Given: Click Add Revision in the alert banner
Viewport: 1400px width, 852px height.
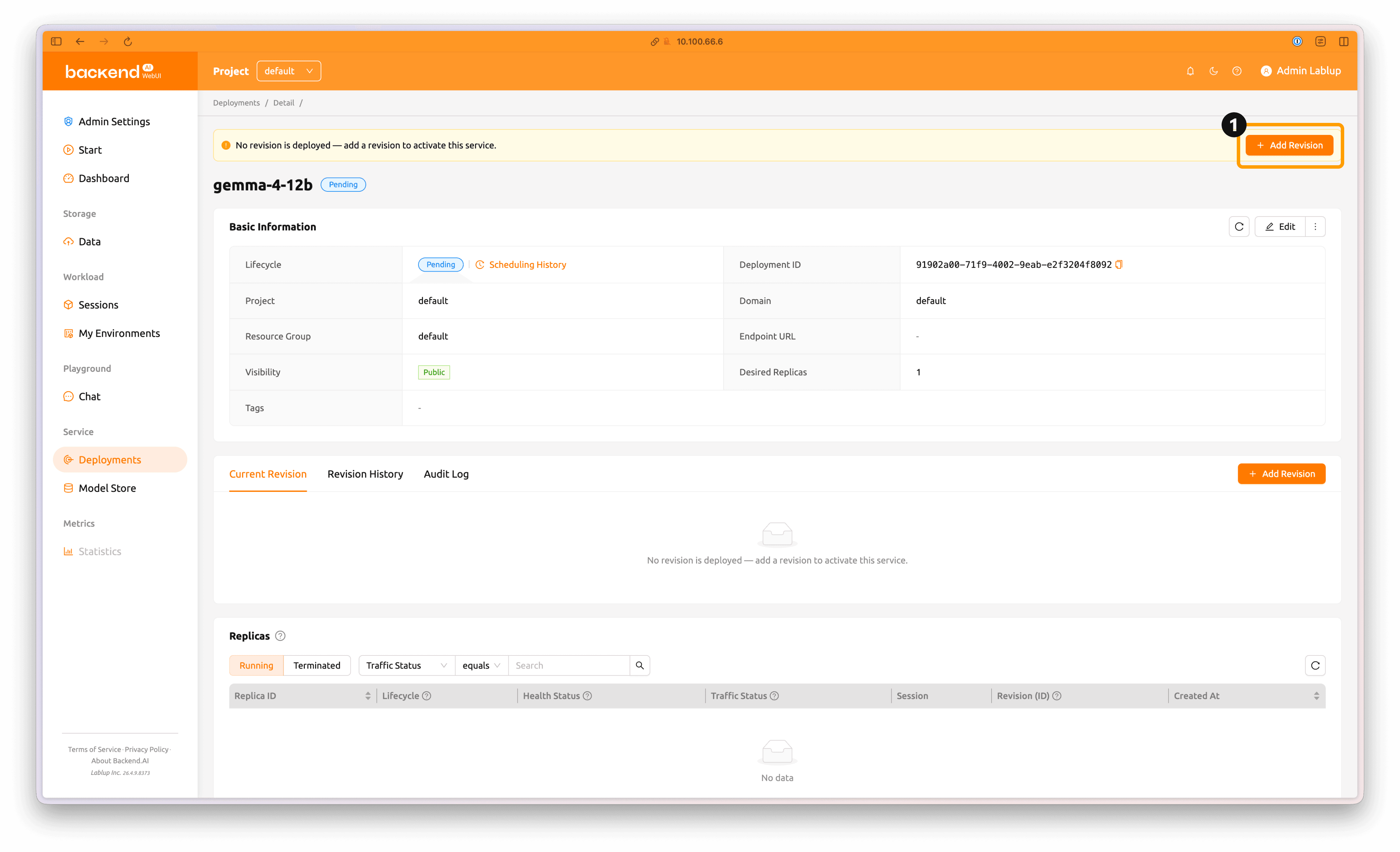Looking at the screenshot, I should pyautogui.click(x=1289, y=145).
